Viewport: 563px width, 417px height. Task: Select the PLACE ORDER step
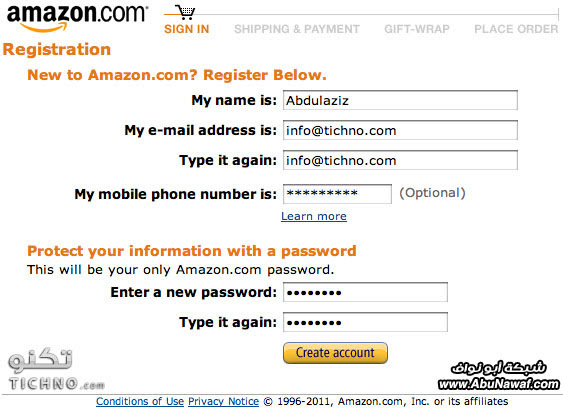pos(516,29)
